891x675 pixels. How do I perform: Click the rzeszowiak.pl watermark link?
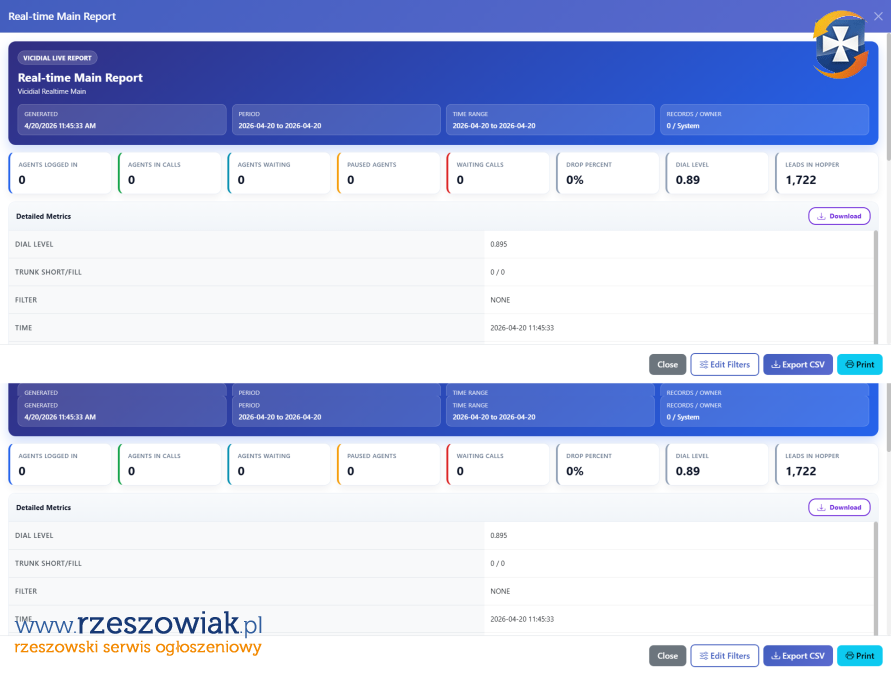pos(138,627)
